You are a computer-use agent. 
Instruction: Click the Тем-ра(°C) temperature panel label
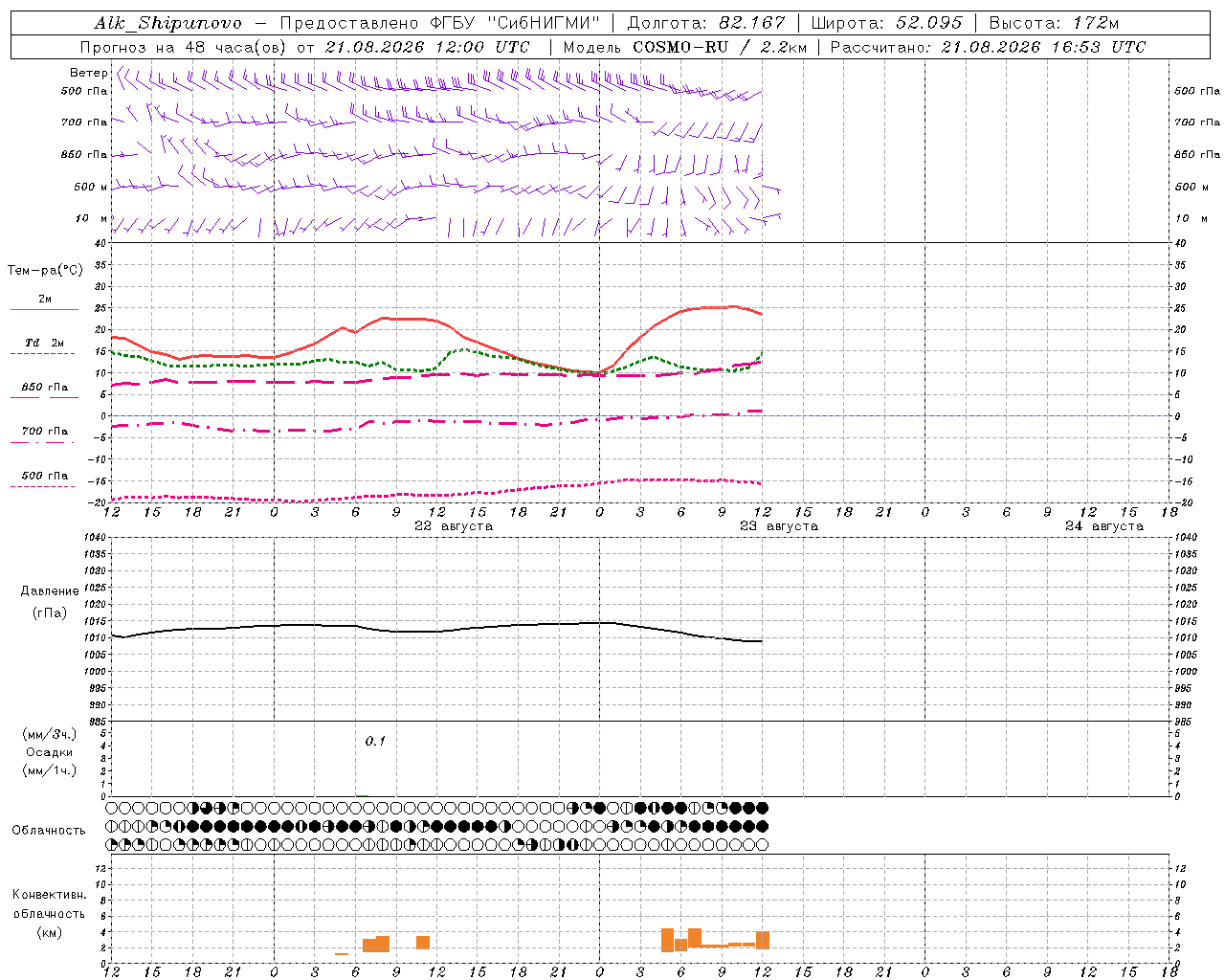click(45, 271)
